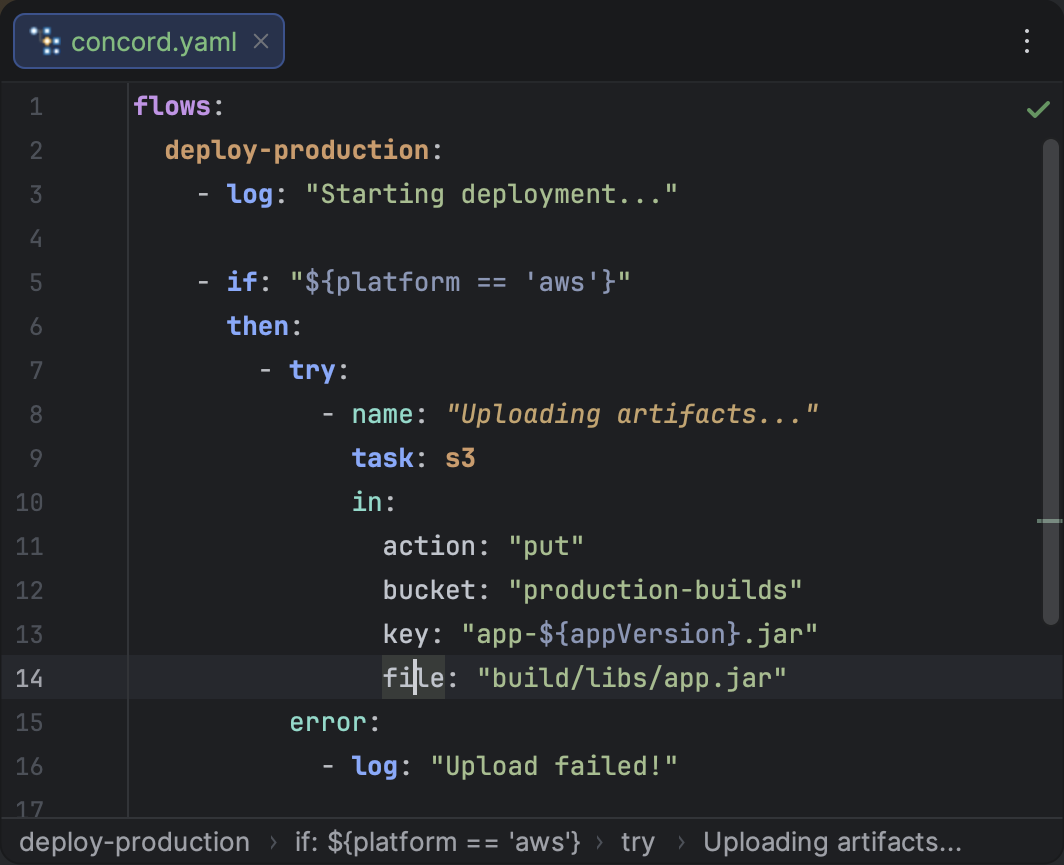Select the Uploading artifacts... breadcrumb
1064x865 pixels.
click(x=832, y=842)
